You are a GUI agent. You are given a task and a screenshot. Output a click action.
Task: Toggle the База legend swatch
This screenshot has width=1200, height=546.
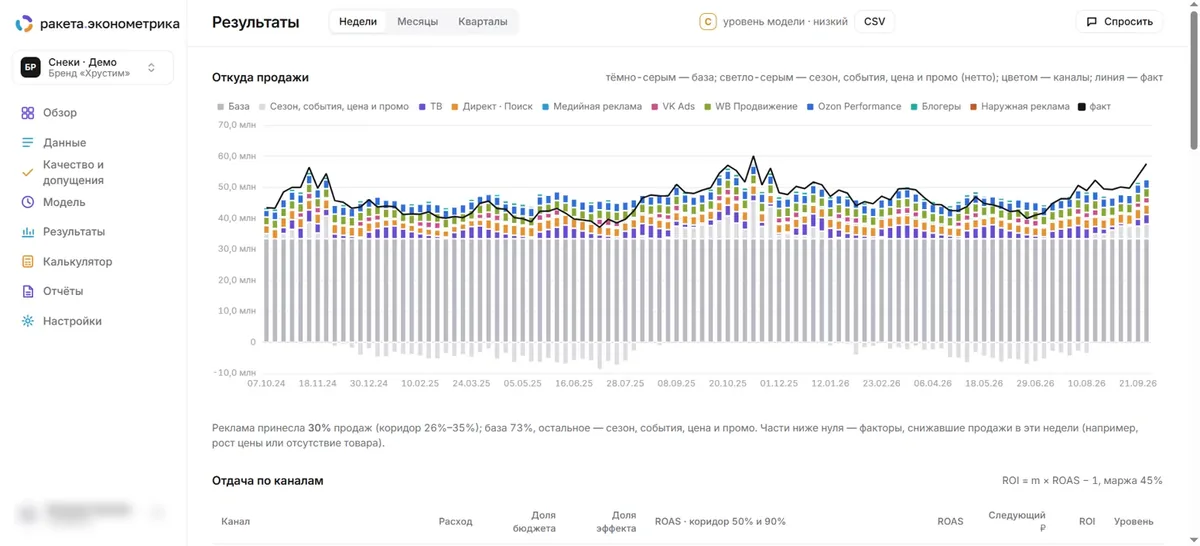click(220, 107)
